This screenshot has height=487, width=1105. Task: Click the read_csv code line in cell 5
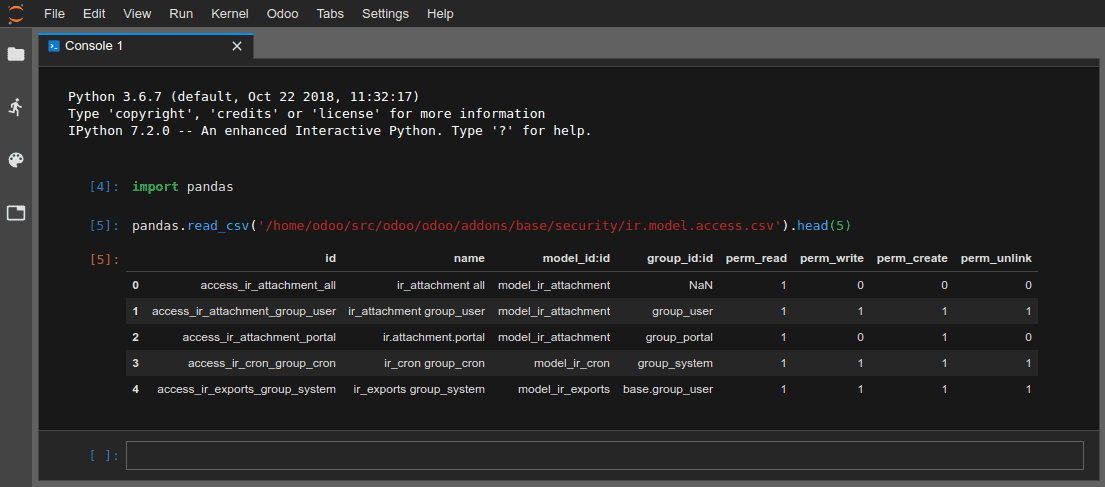click(x=491, y=226)
